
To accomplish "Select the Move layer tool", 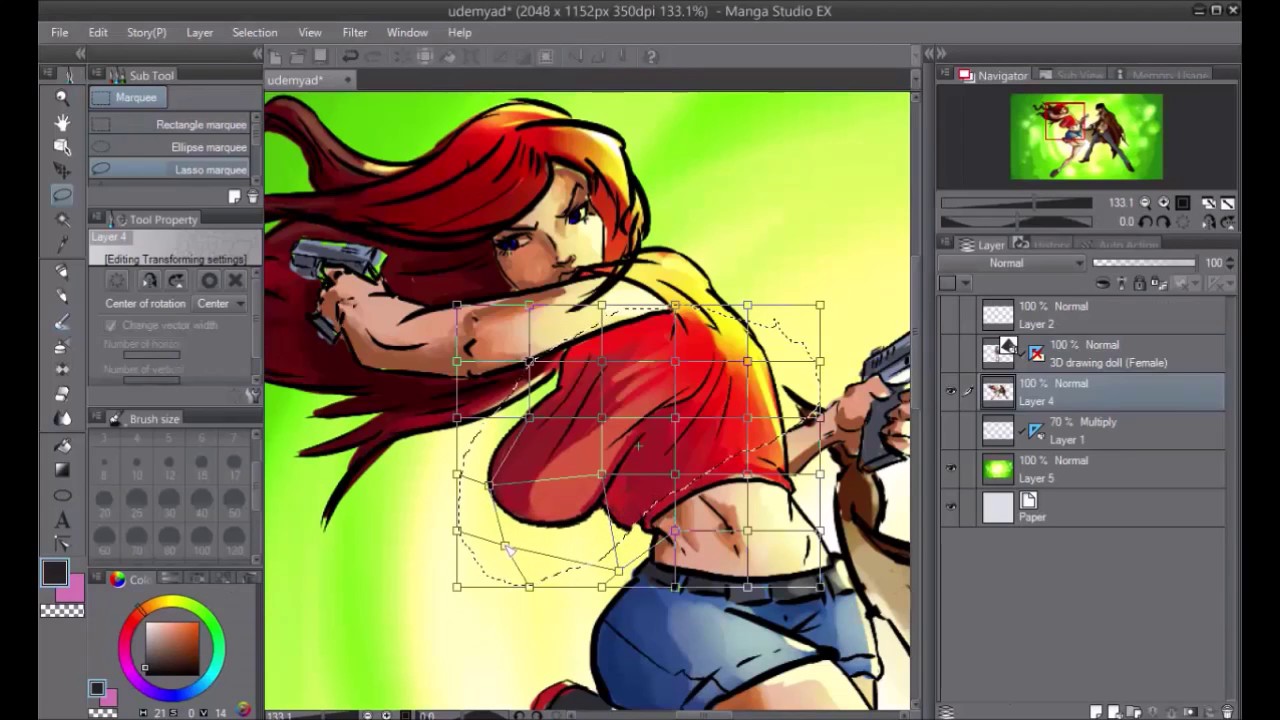I will pos(62,171).
